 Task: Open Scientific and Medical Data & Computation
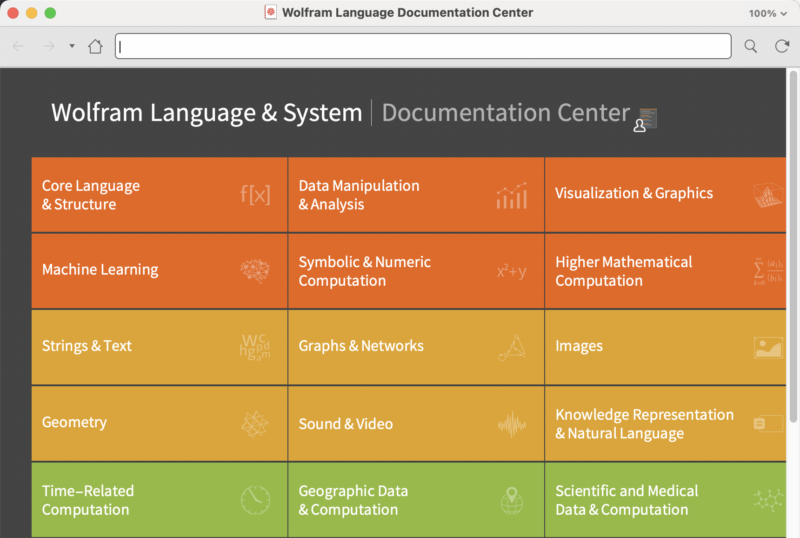coord(665,500)
